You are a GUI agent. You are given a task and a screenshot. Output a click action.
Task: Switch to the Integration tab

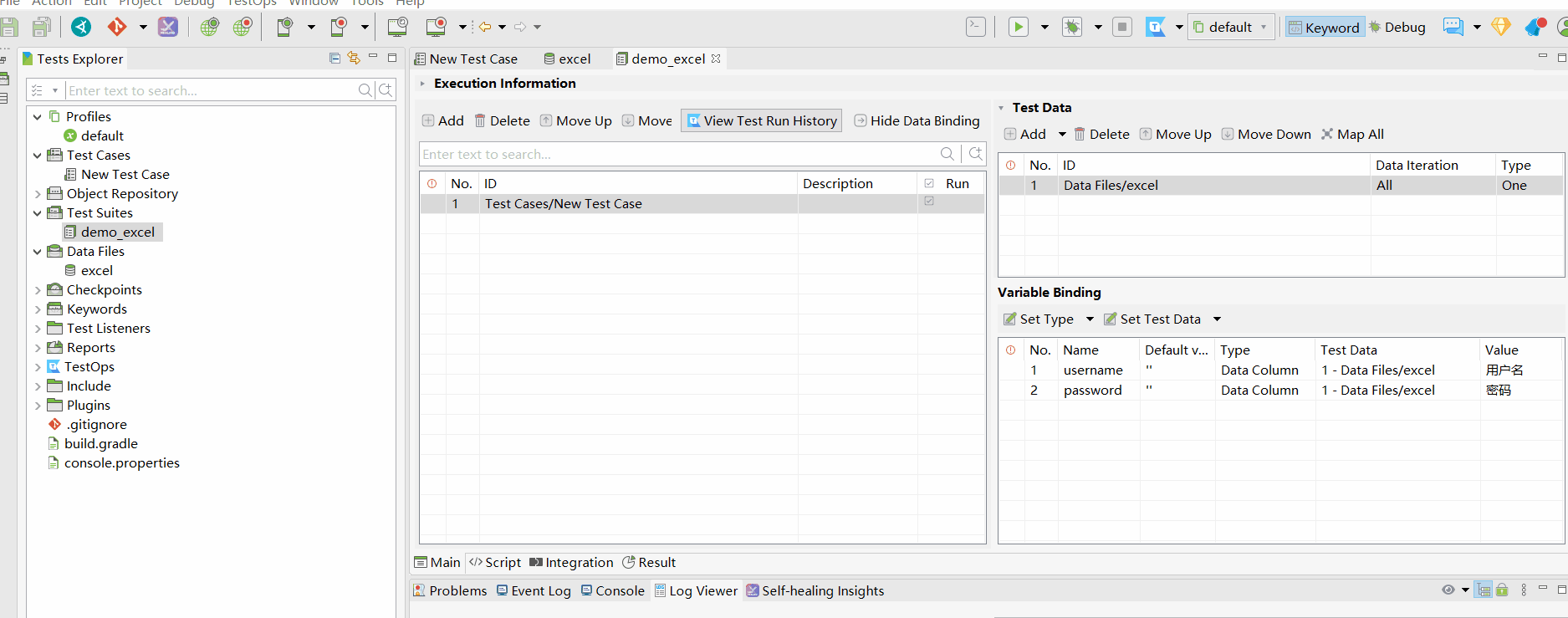571,563
